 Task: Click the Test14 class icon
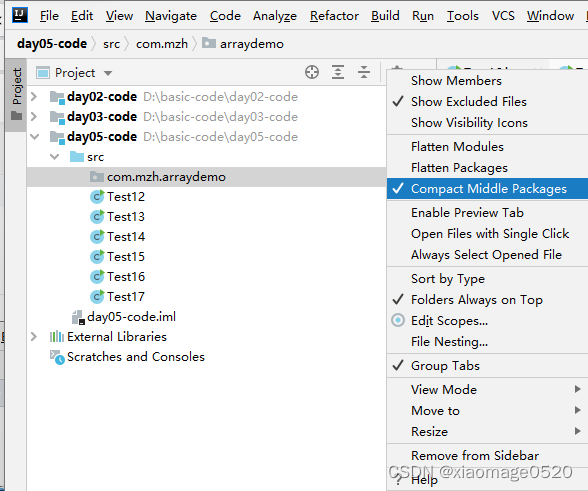(x=97, y=237)
